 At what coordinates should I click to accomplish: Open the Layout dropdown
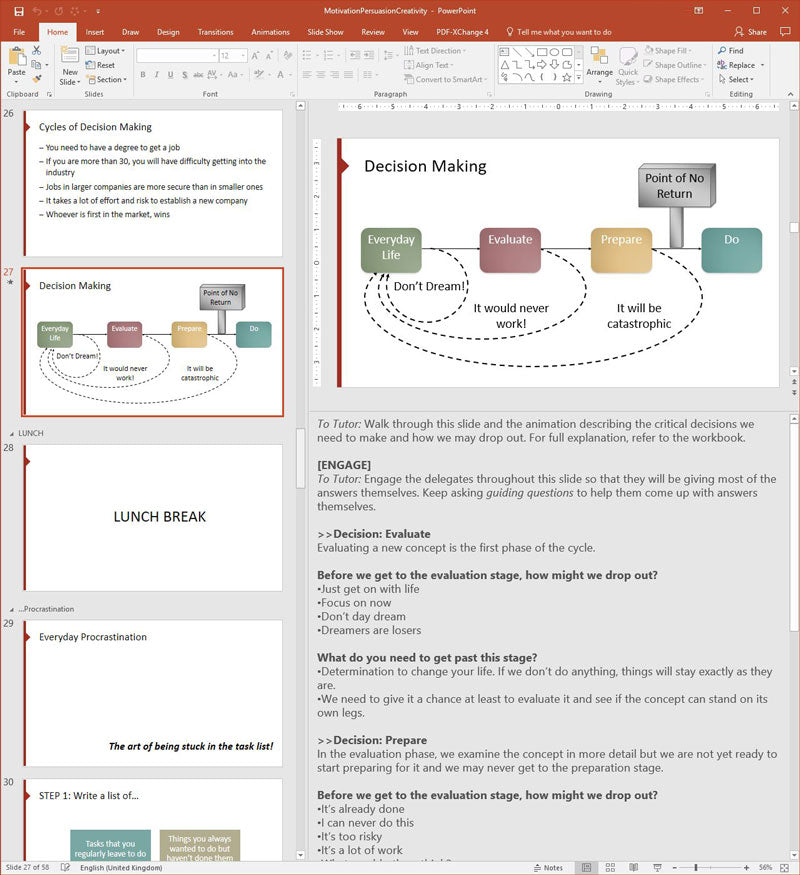pos(105,51)
